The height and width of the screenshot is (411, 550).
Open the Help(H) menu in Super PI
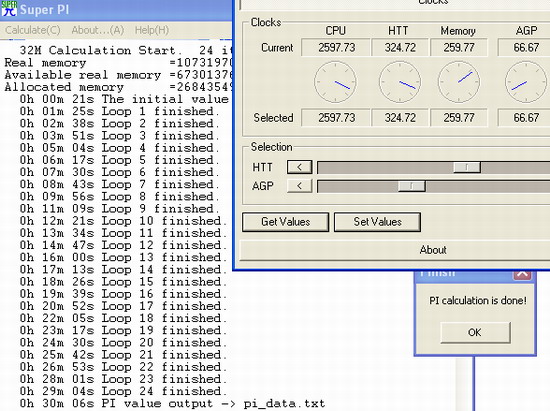(x=152, y=30)
